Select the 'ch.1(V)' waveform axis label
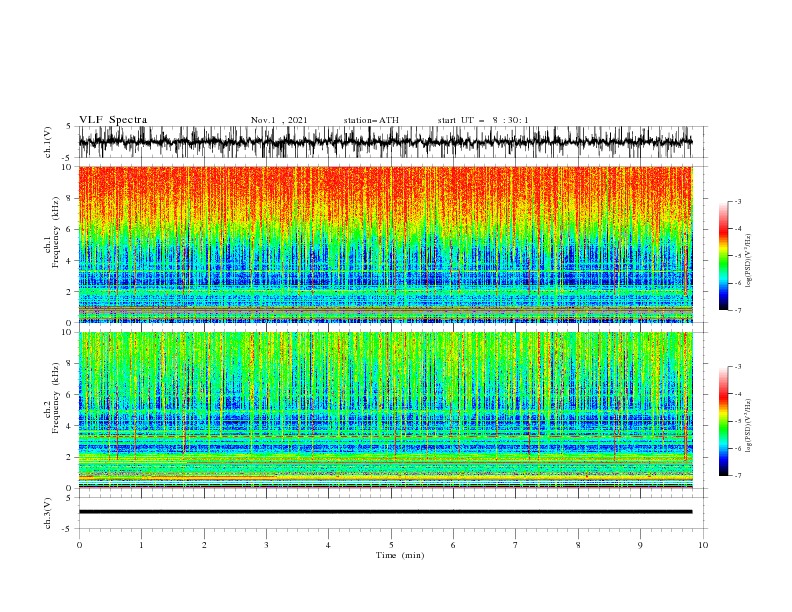The width and height of the screenshot is (792, 612). tap(48, 142)
